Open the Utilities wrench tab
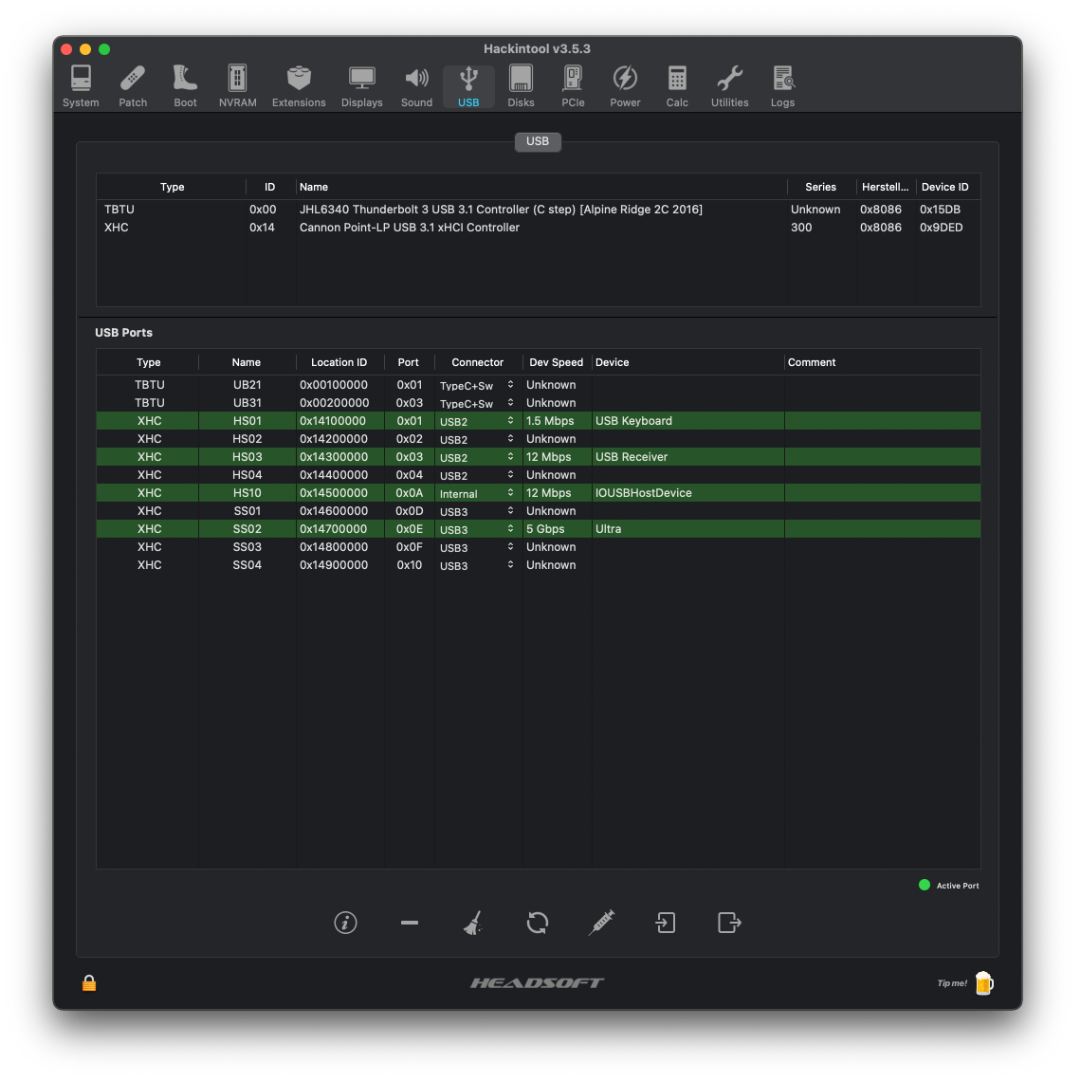This screenshot has height=1080, width=1075. point(729,87)
